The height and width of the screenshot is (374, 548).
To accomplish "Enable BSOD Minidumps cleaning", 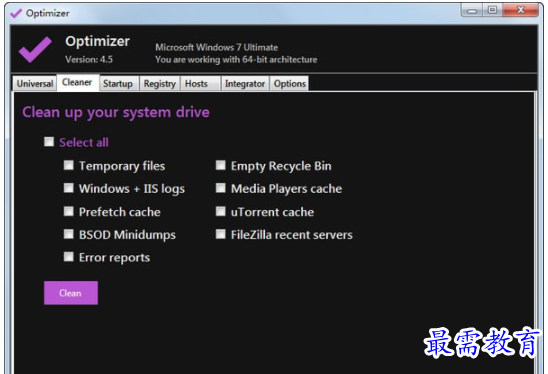I will (x=68, y=234).
